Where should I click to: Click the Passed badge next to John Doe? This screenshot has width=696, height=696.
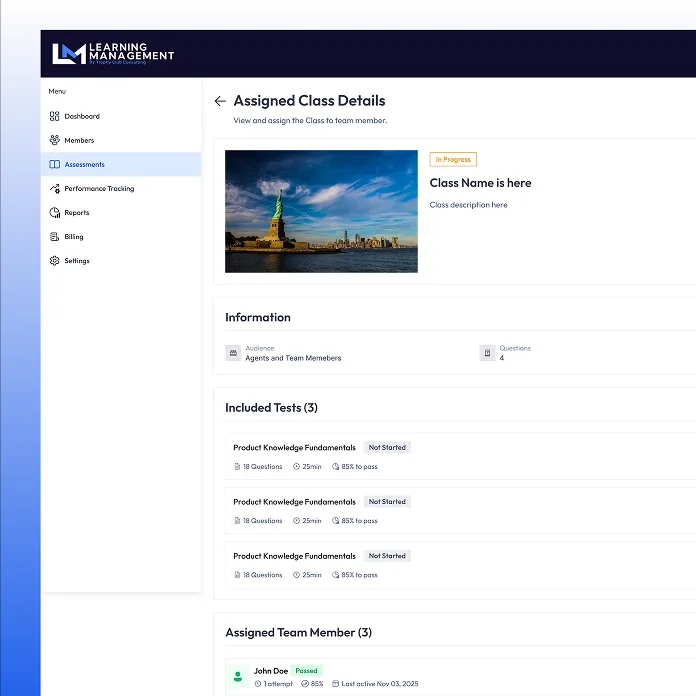tap(306, 671)
